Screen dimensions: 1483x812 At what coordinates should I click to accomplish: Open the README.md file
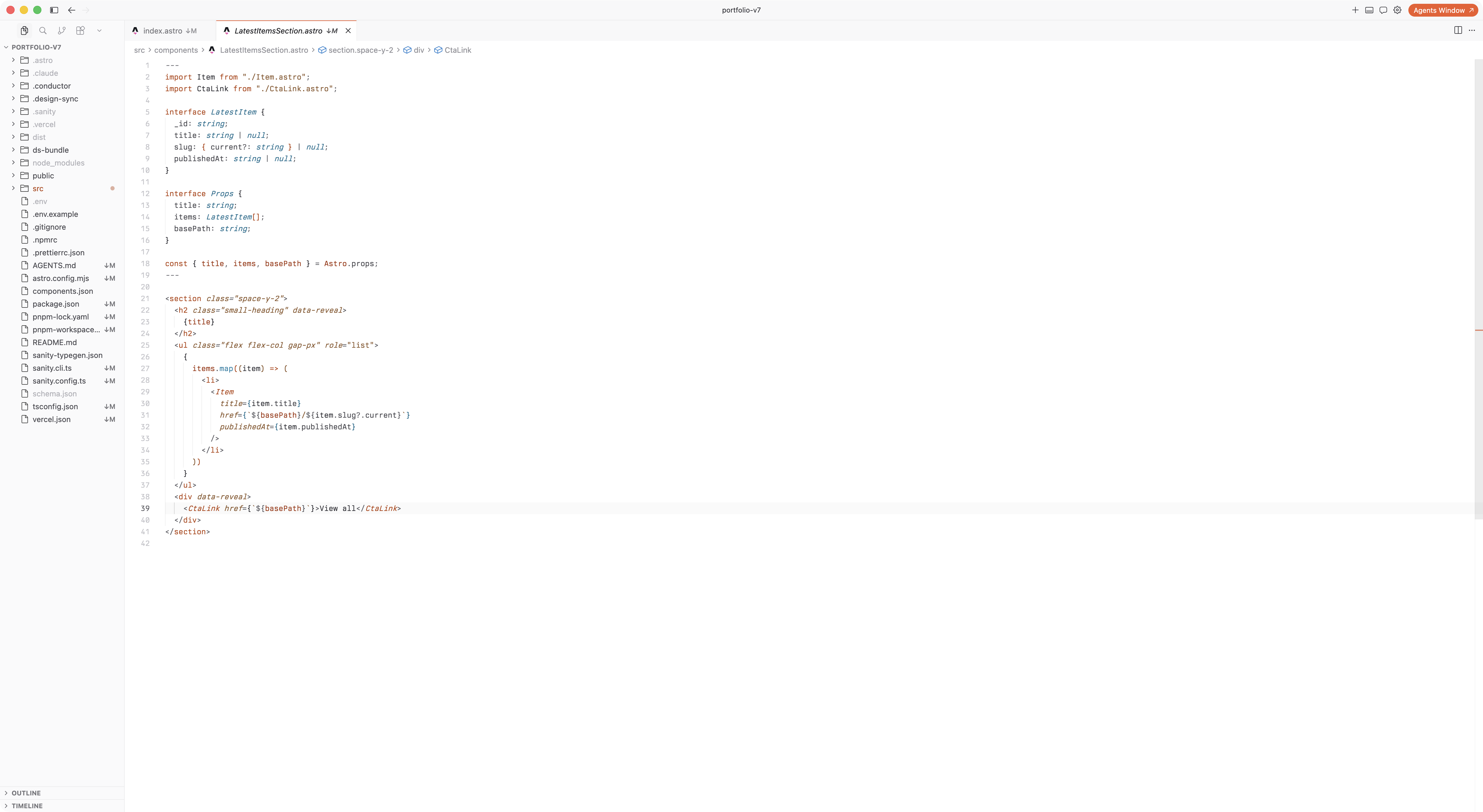(62, 342)
